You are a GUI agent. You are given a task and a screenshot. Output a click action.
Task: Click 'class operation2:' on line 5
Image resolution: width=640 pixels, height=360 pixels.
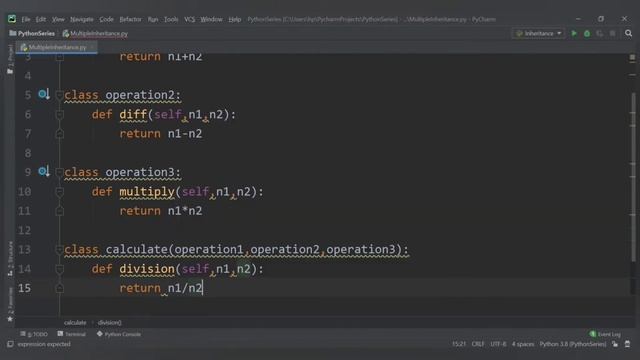(x=122, y=95)
